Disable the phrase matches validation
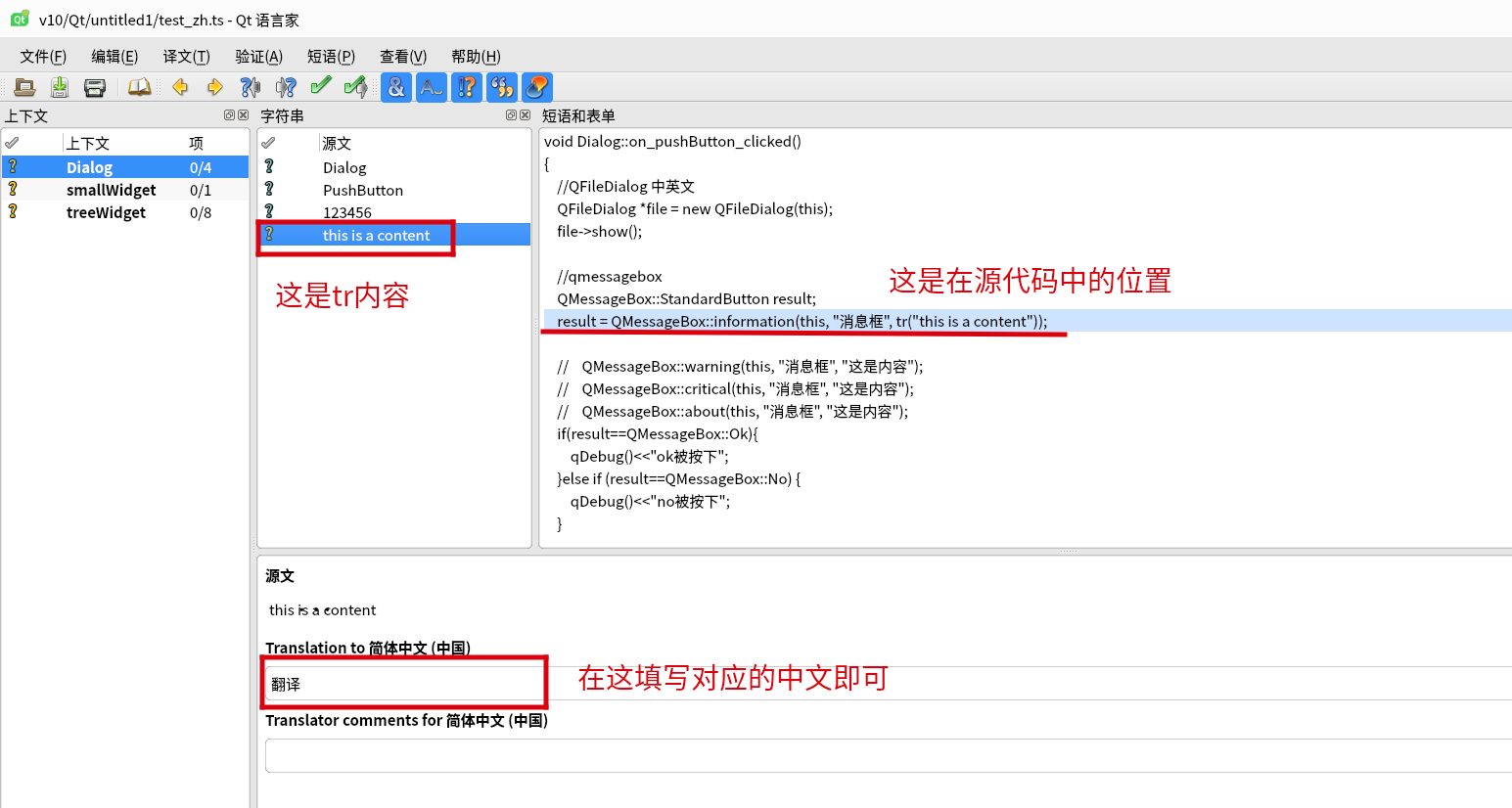1512x808 pixels. [x=501, y=87]
